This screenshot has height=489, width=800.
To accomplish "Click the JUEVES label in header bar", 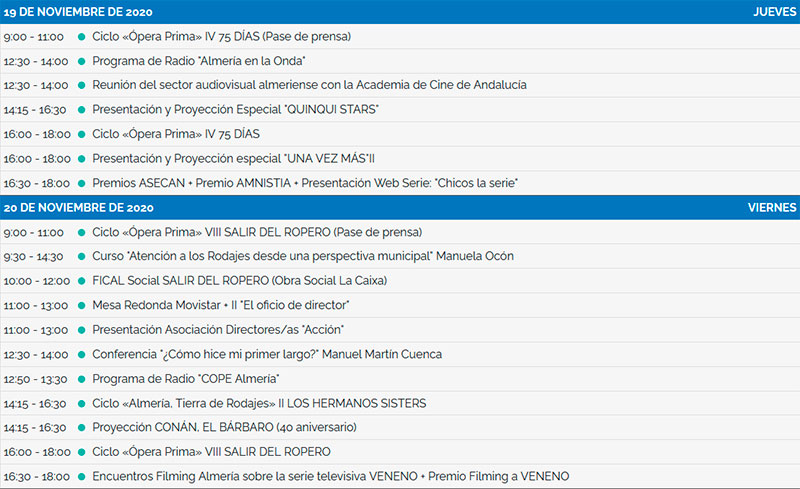I will click(774, 12).
